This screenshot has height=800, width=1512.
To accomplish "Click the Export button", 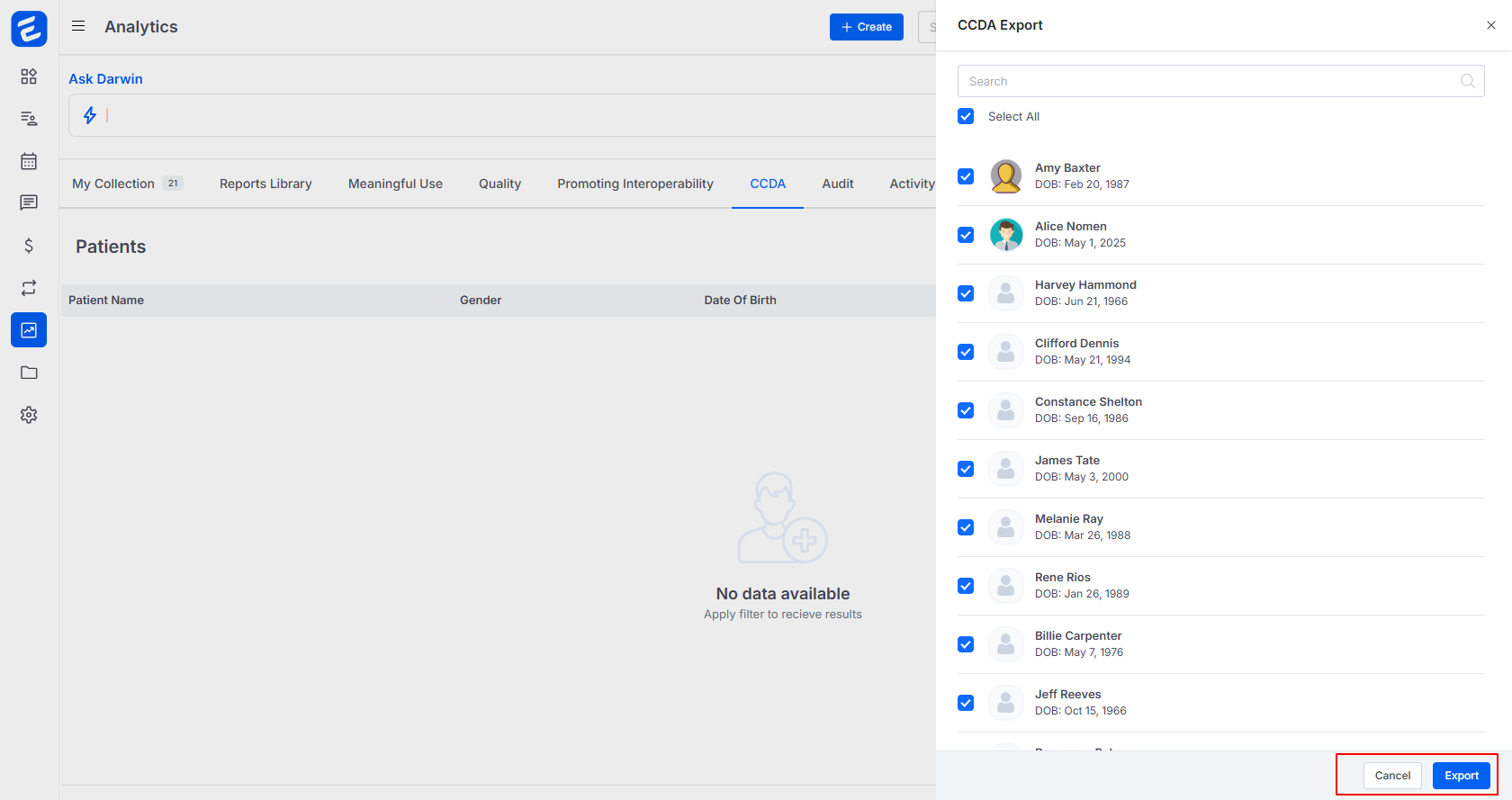I will tap(1461, 776).
